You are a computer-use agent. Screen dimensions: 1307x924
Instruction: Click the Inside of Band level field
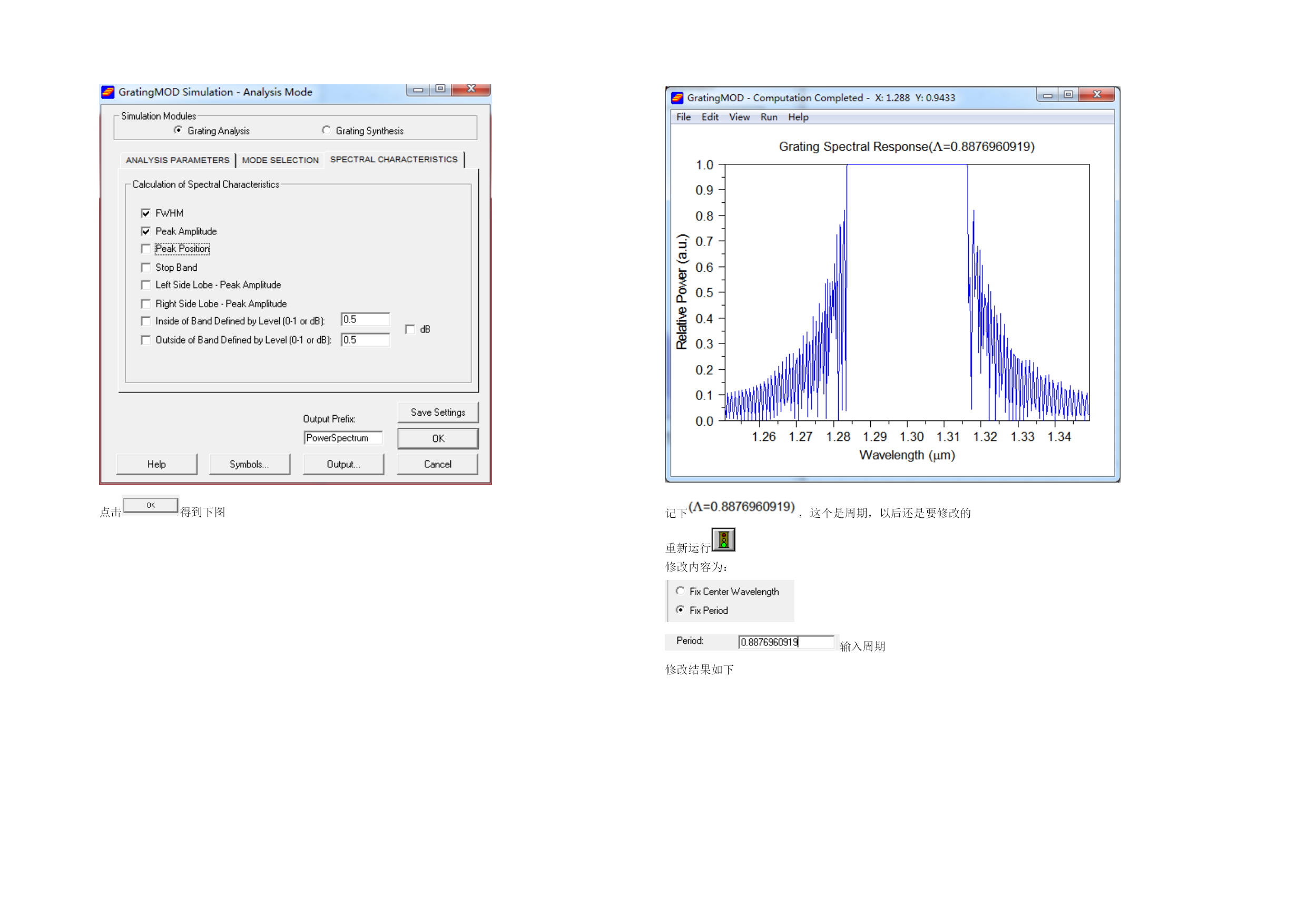pos(366,319)
